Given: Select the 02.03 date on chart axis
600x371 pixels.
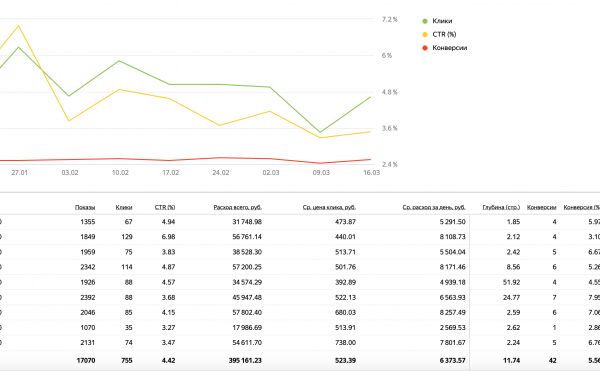Looking at the screenshot, I should 271,173.
